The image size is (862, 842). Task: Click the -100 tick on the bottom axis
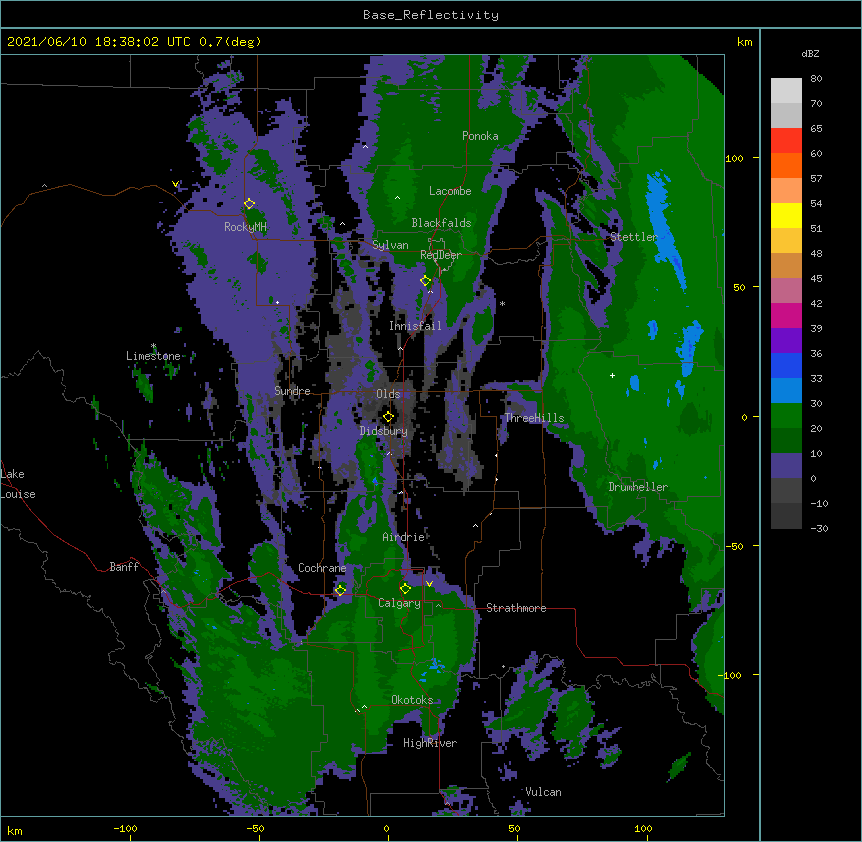tap(125, 828)
